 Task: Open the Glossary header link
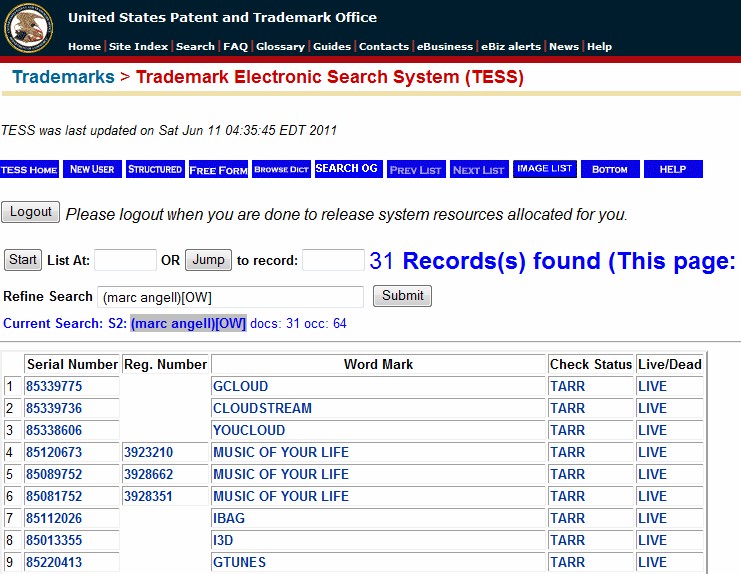click(280, 46)
